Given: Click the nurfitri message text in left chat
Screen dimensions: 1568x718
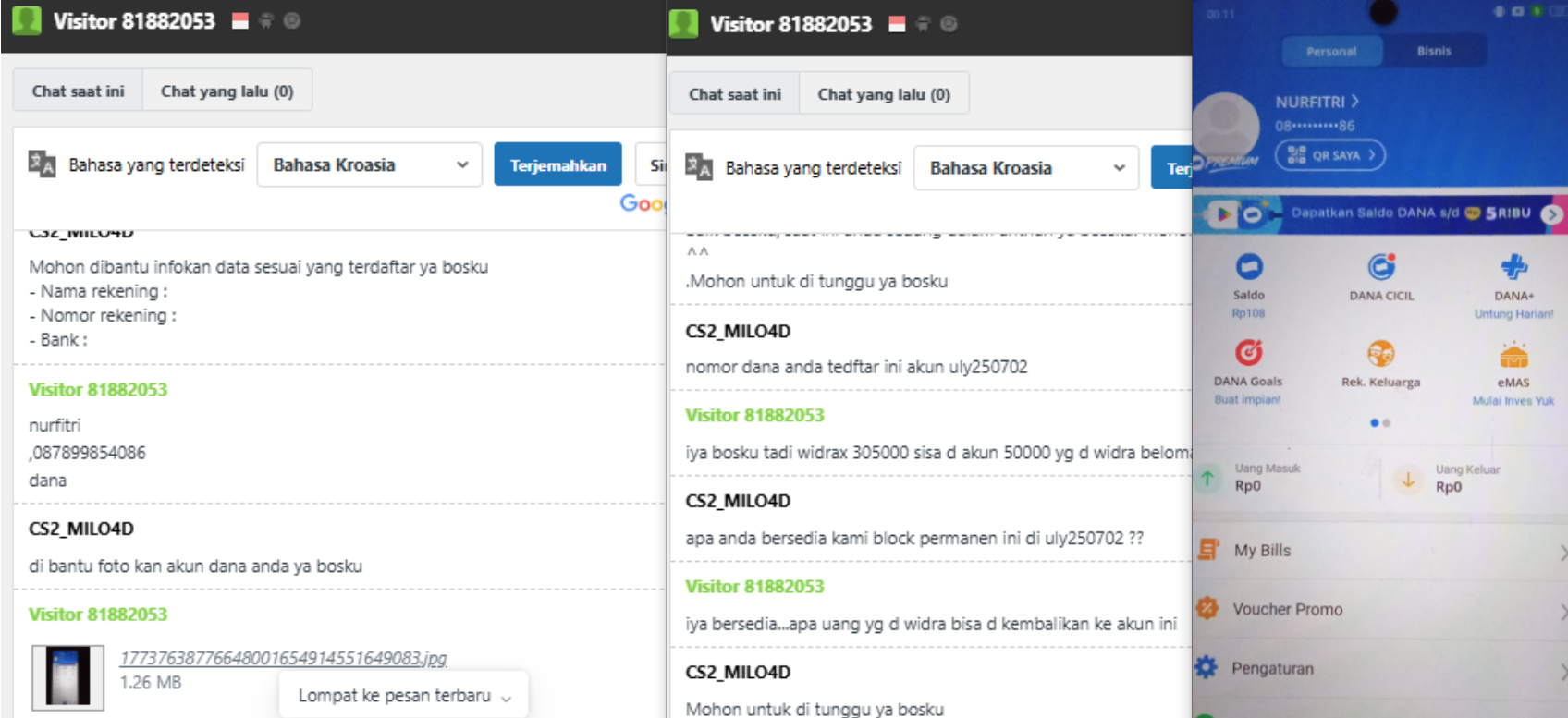Looking at the screenshot, I should (x=55, y=425).
